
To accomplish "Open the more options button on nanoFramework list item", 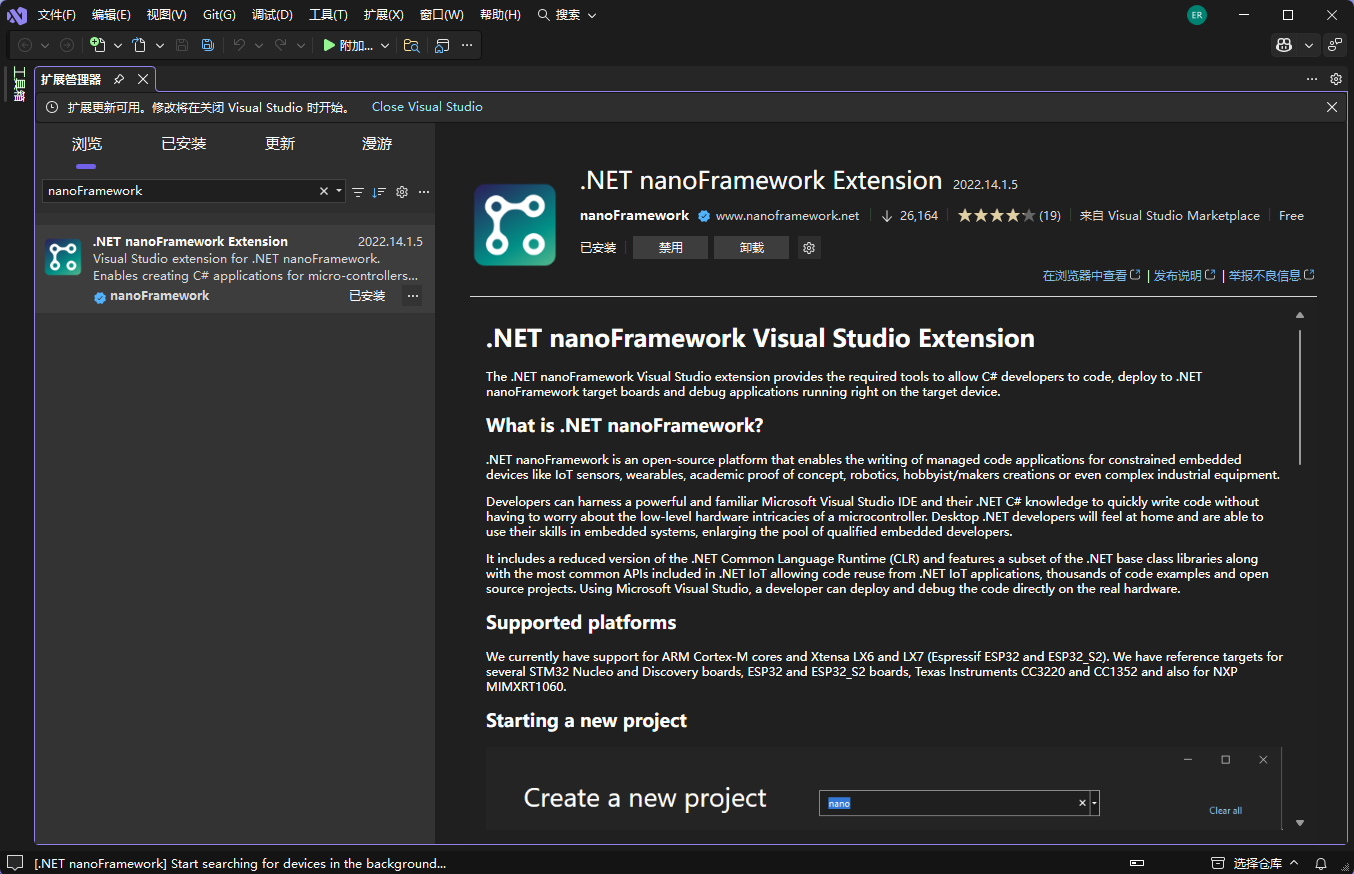I will [412, 296].
